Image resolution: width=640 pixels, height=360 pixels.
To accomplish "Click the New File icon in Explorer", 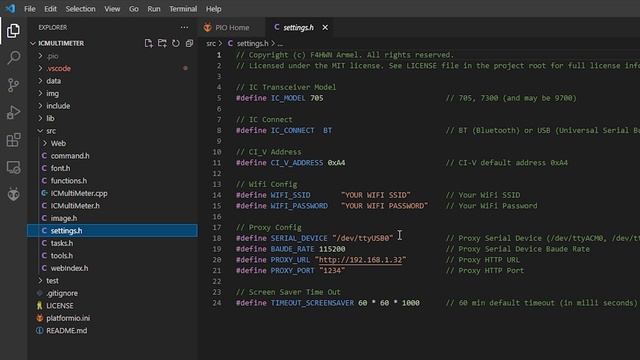I will 148,43.
